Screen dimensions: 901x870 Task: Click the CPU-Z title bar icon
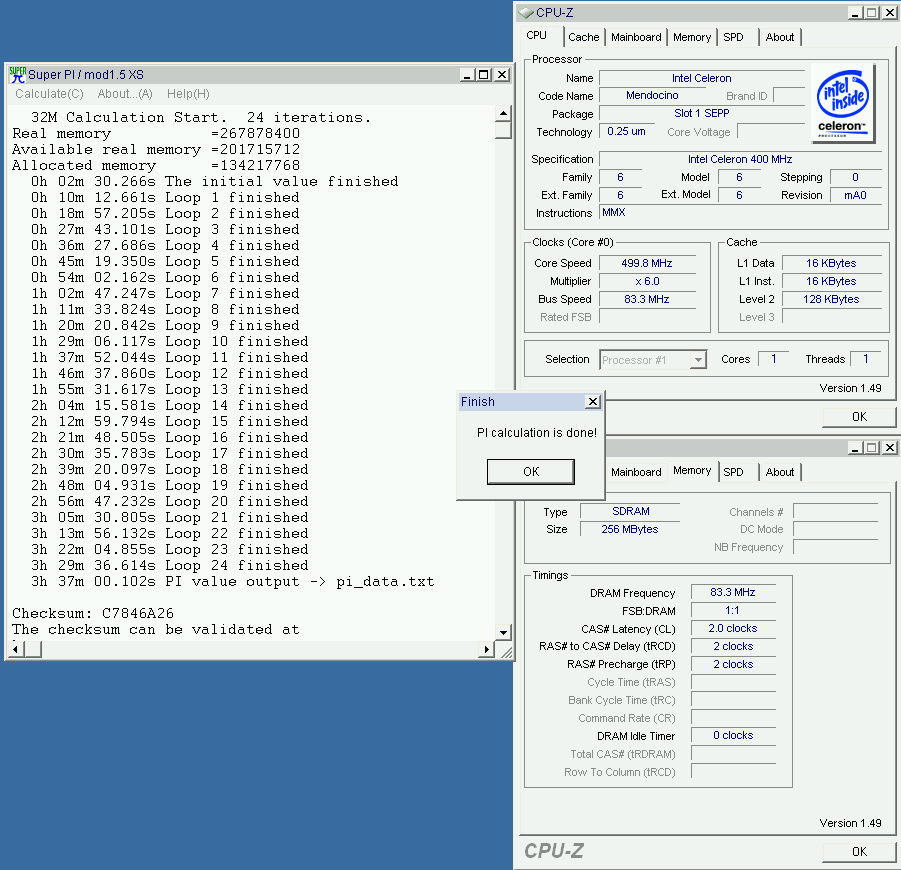coord(526,13)
